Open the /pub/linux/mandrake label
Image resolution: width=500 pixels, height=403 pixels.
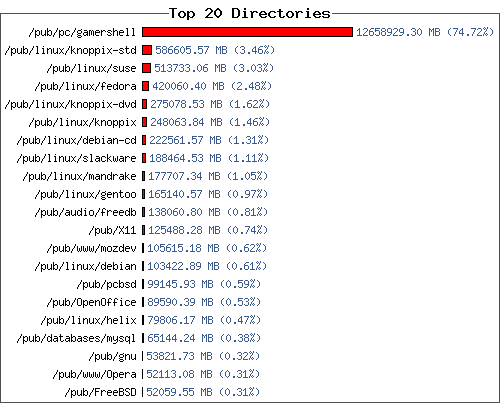pyautogui.click(x=79, y=176)
